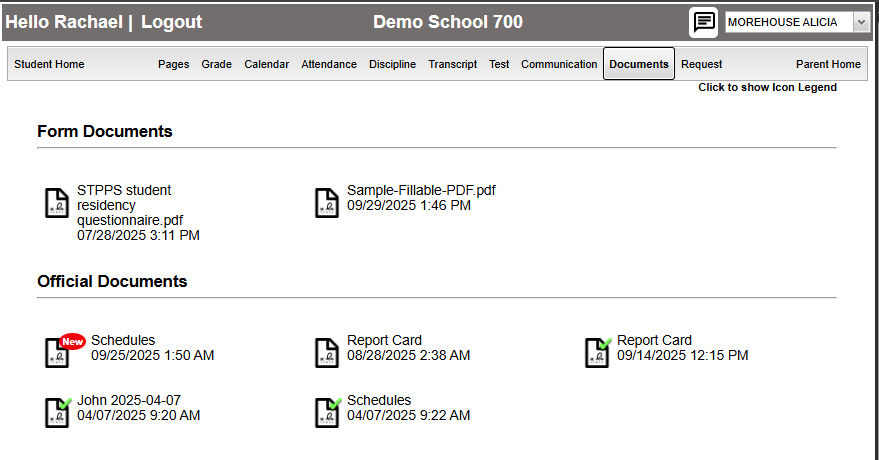This screenshot has width=879, height=460.
Task: Click the 04/07/2025 9:20 AM timestamp
Action: click(x=138, y=415)
